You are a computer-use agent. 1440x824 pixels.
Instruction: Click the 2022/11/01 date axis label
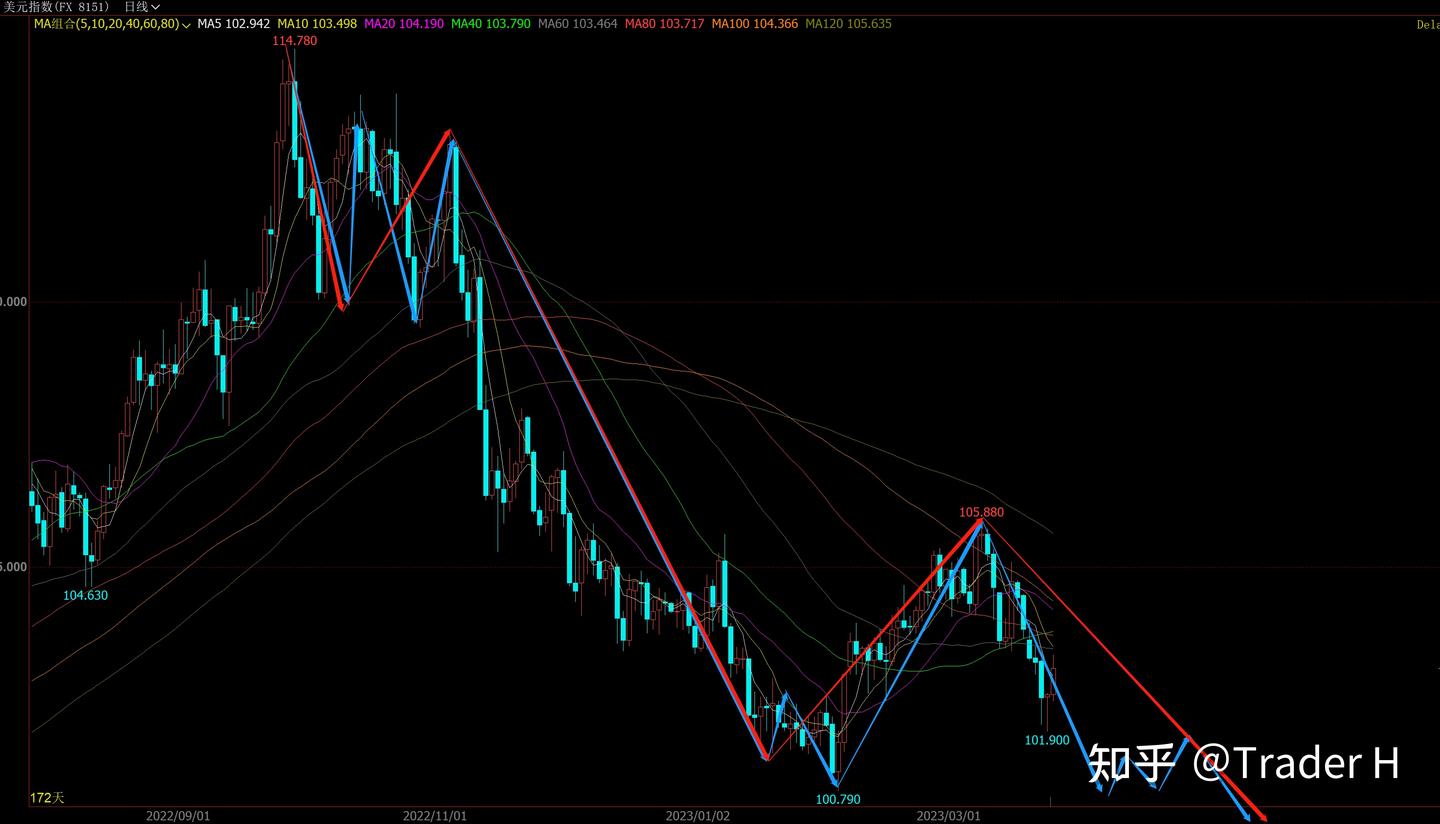(435, 816)
